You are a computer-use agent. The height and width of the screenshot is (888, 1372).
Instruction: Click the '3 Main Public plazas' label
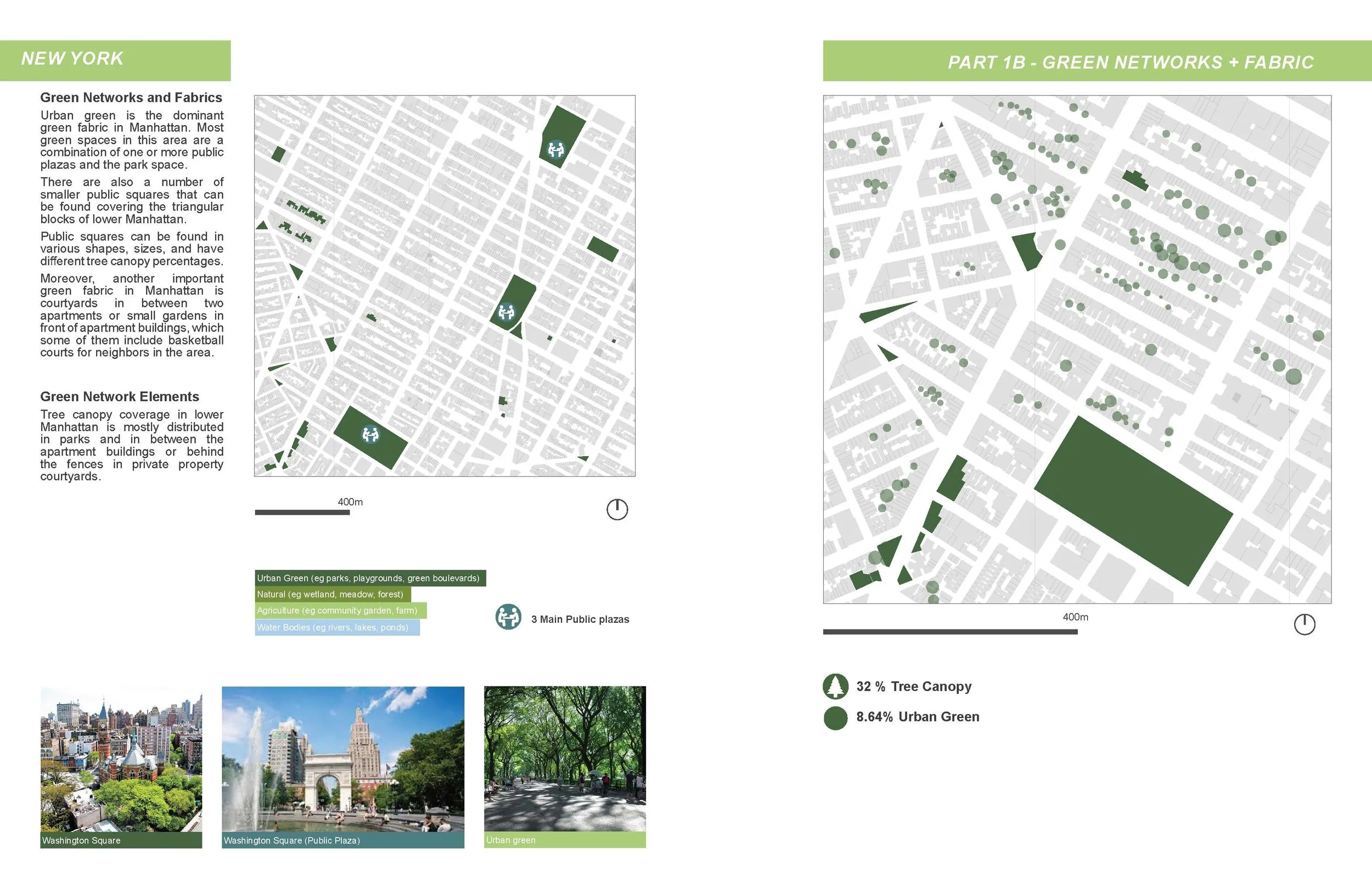click(580, 619)
